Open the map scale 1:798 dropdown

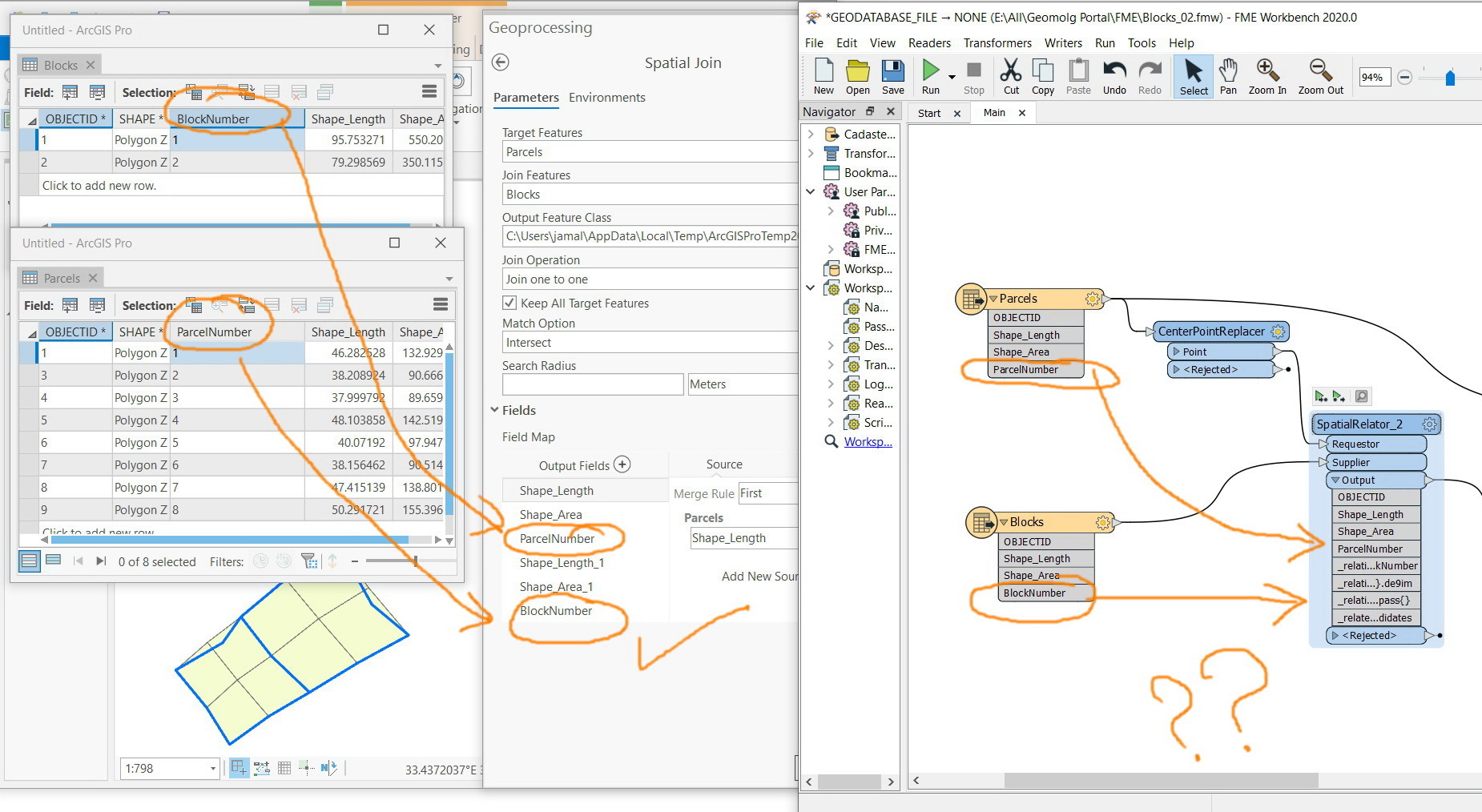213,769
